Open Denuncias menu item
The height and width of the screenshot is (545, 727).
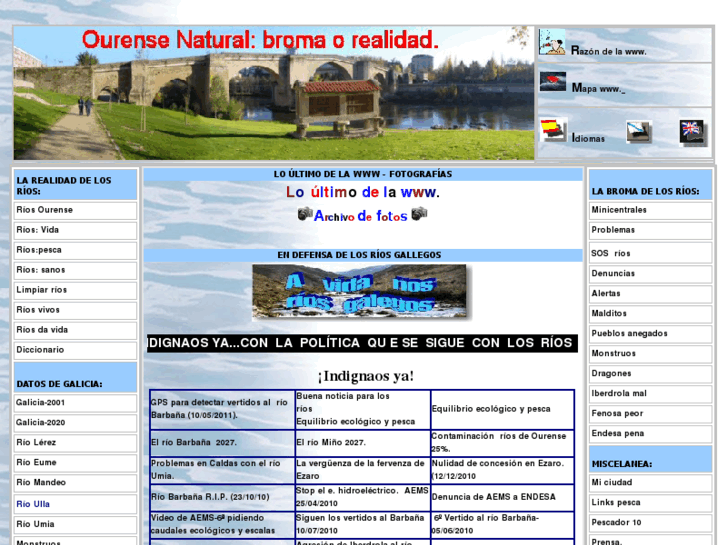pyautogui.click(x=650, y=274)
